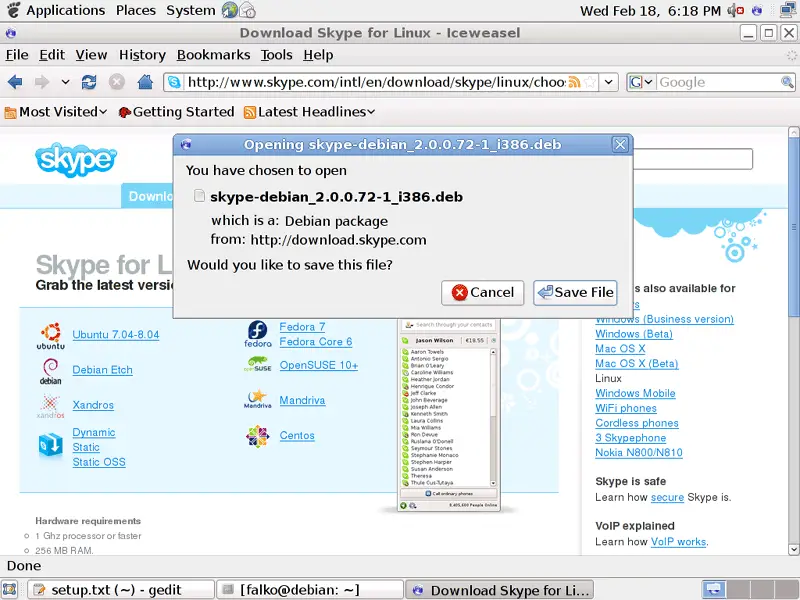Click the Ubuntu logo icon
This screenshot has height=600, width=800.
(51, 336)
